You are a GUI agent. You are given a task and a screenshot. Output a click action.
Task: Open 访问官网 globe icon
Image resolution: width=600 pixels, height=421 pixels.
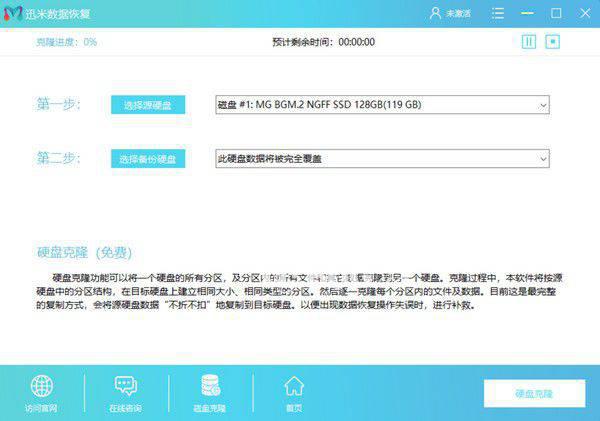[x=41, y=386]
